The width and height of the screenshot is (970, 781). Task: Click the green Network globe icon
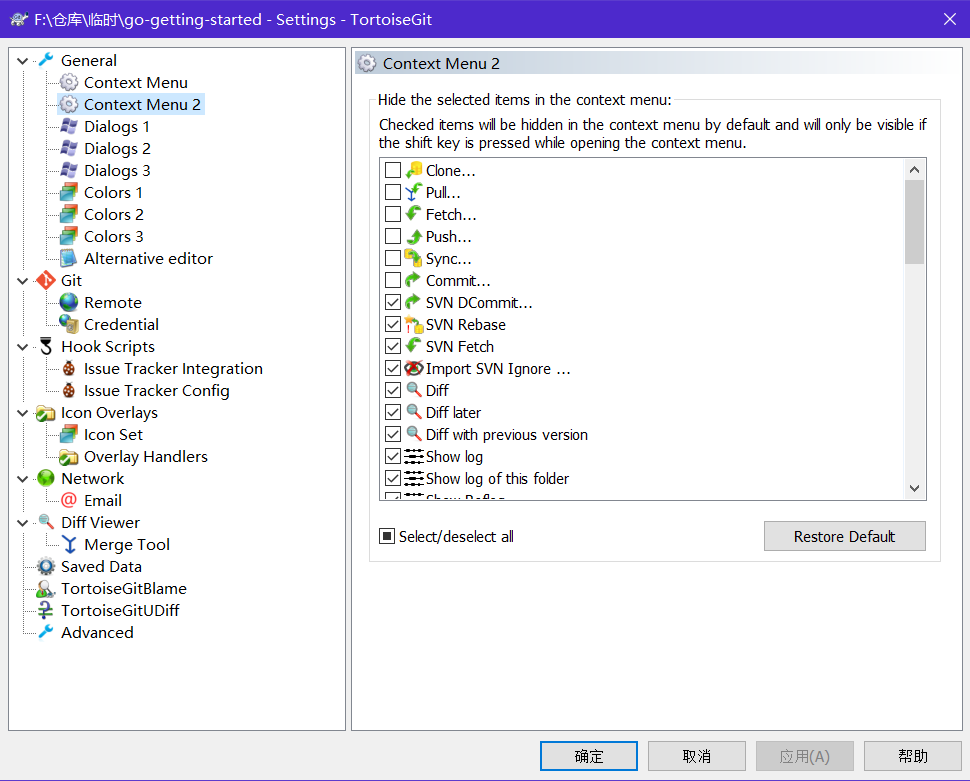click(x=46, y=478)
